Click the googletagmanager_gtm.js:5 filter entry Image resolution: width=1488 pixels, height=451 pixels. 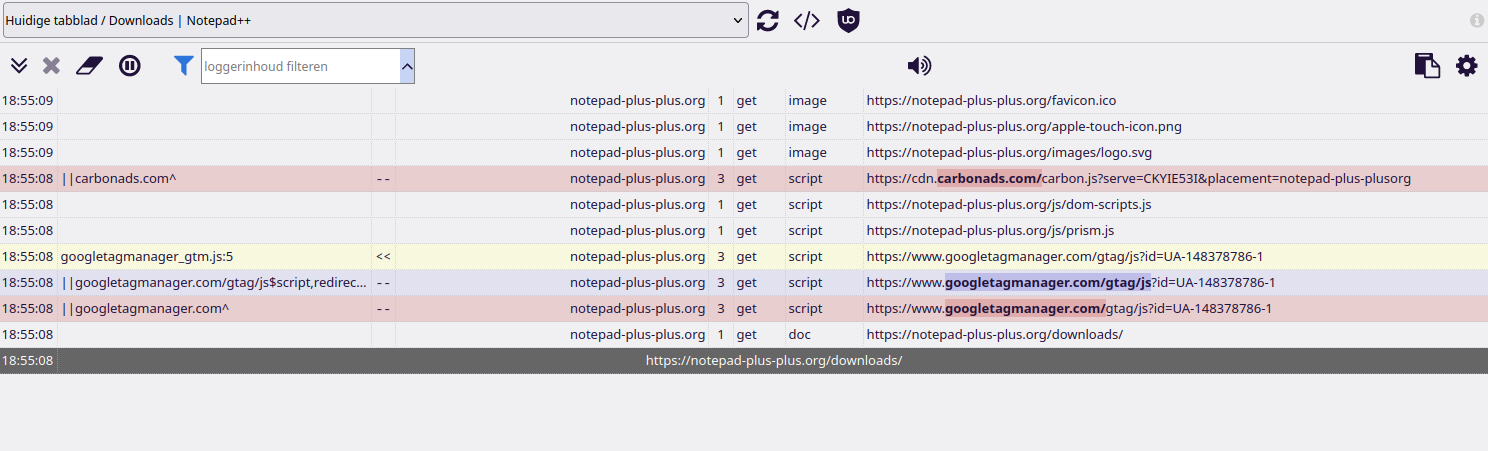tap(147, 257)
